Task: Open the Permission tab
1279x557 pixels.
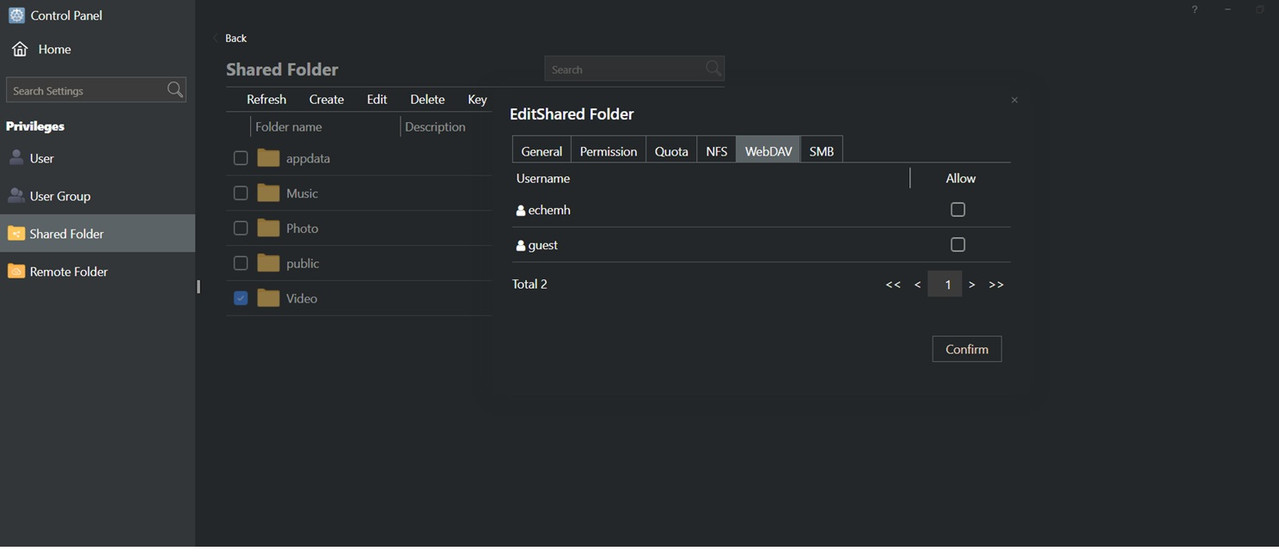Action: (x=608, y=150)
